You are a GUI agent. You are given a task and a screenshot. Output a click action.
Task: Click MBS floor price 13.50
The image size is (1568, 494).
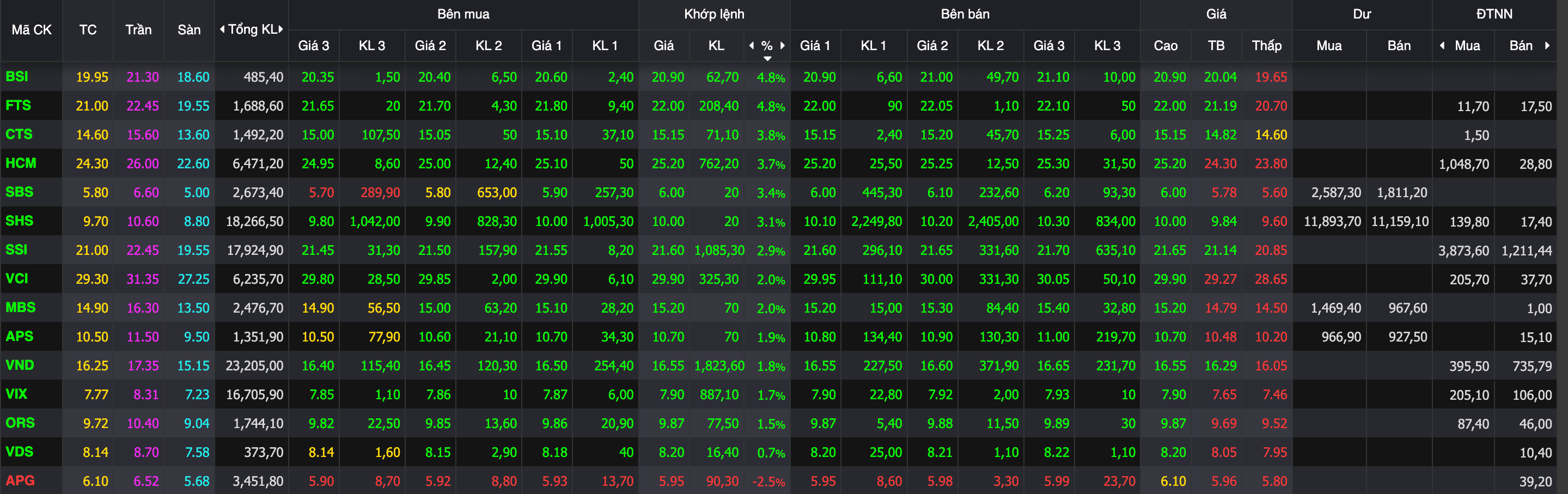[x=193, y=308]
